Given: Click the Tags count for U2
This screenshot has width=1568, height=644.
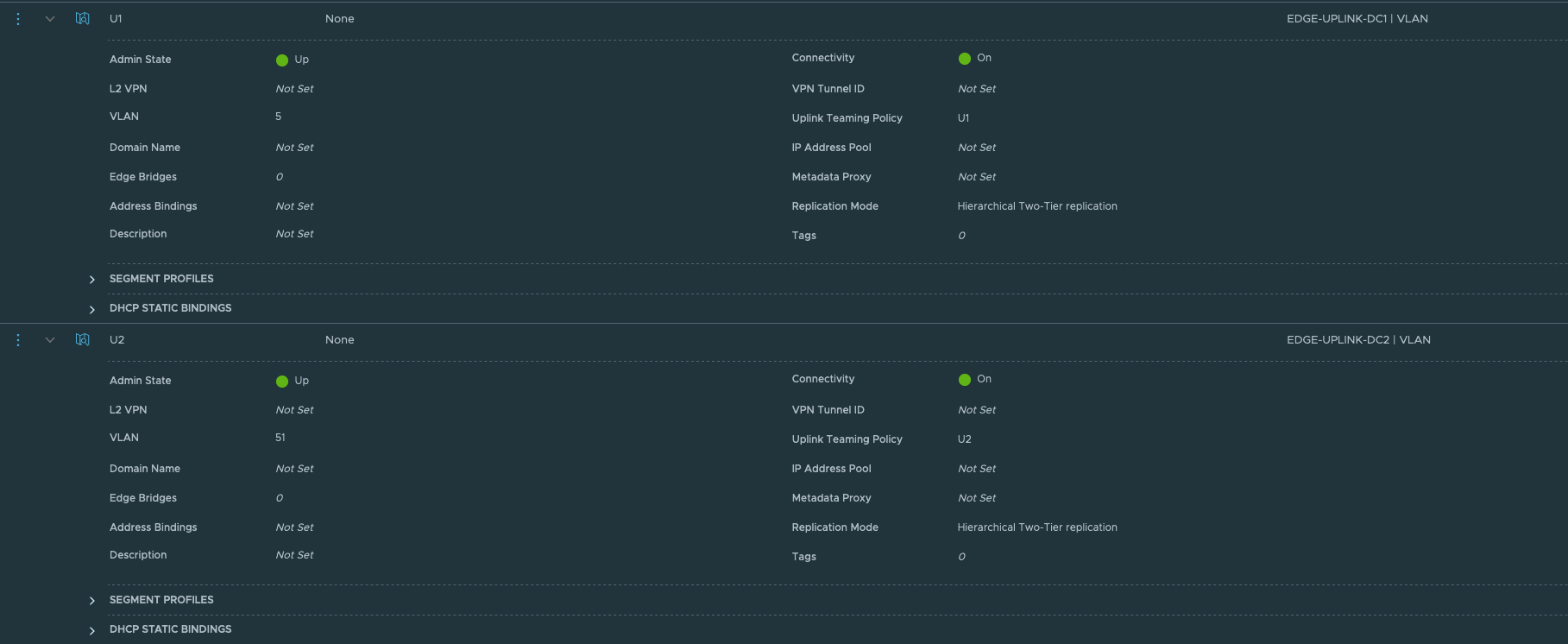Looking at the screenshot, I should point(961,557).
